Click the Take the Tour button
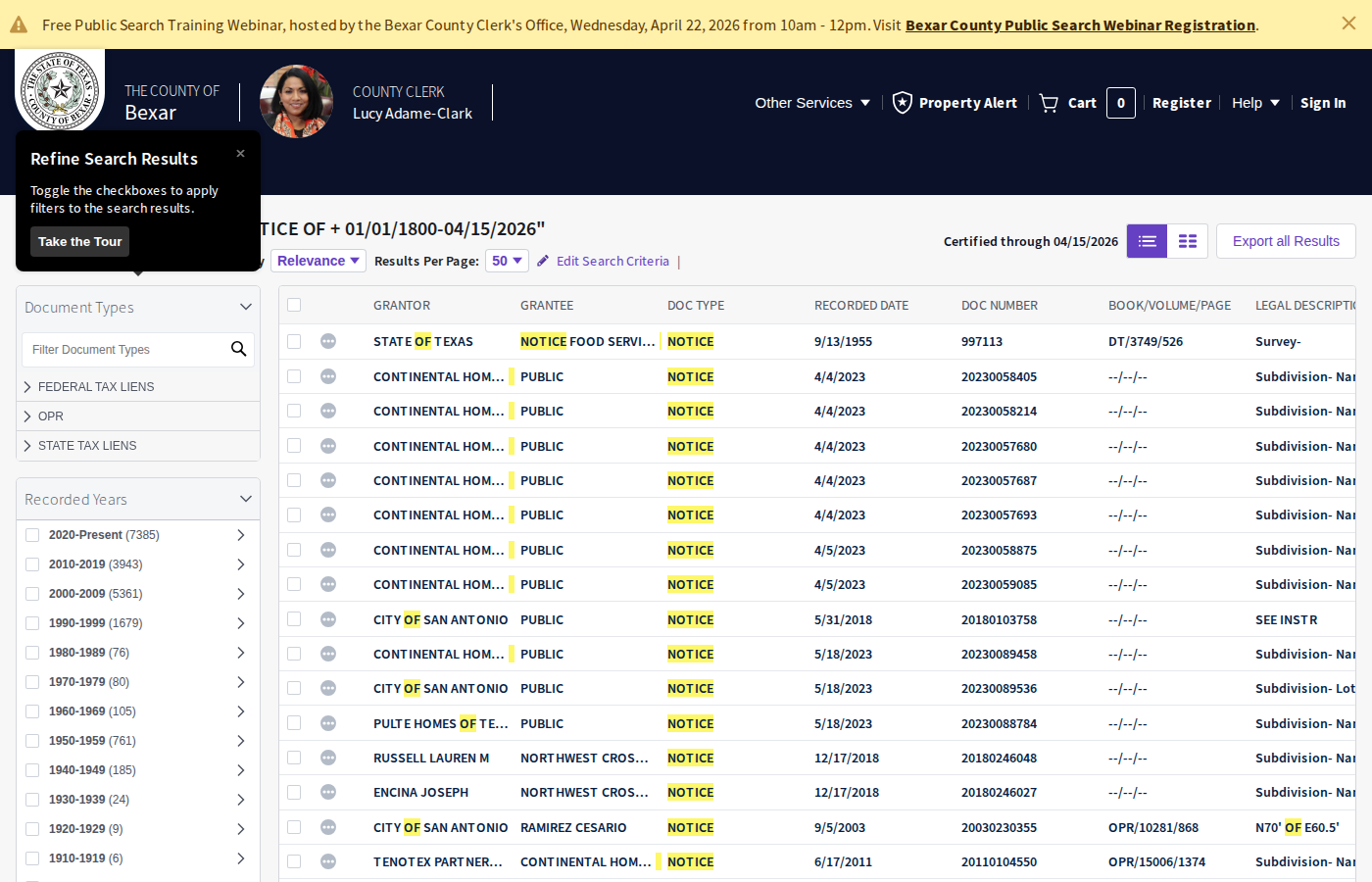This screenshot has height=882, width=1372. [79, 242]
